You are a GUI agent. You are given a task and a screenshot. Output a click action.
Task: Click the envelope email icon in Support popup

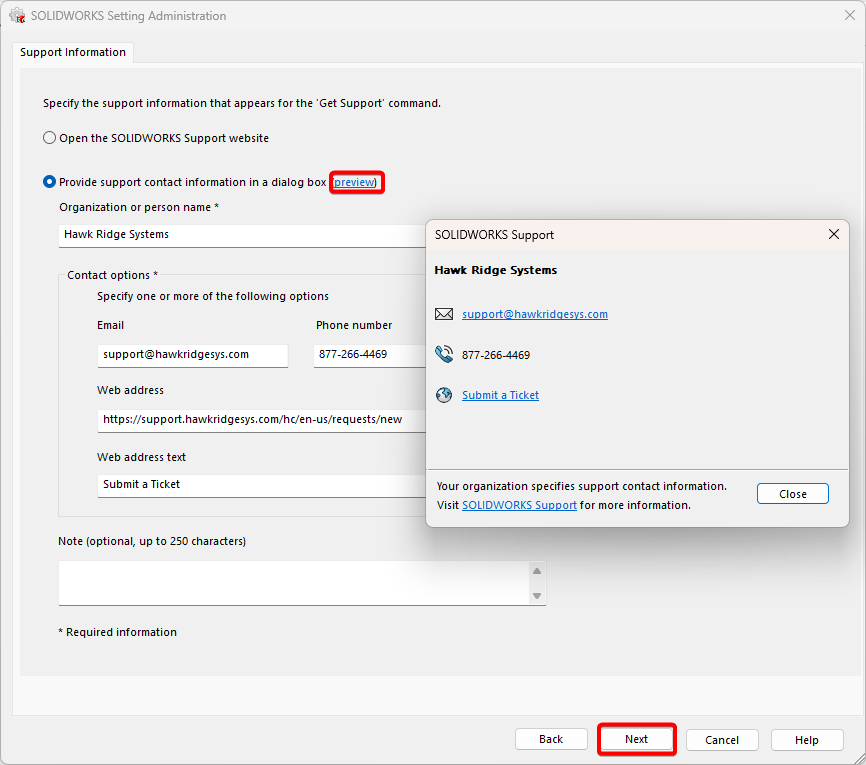point(444,314)
